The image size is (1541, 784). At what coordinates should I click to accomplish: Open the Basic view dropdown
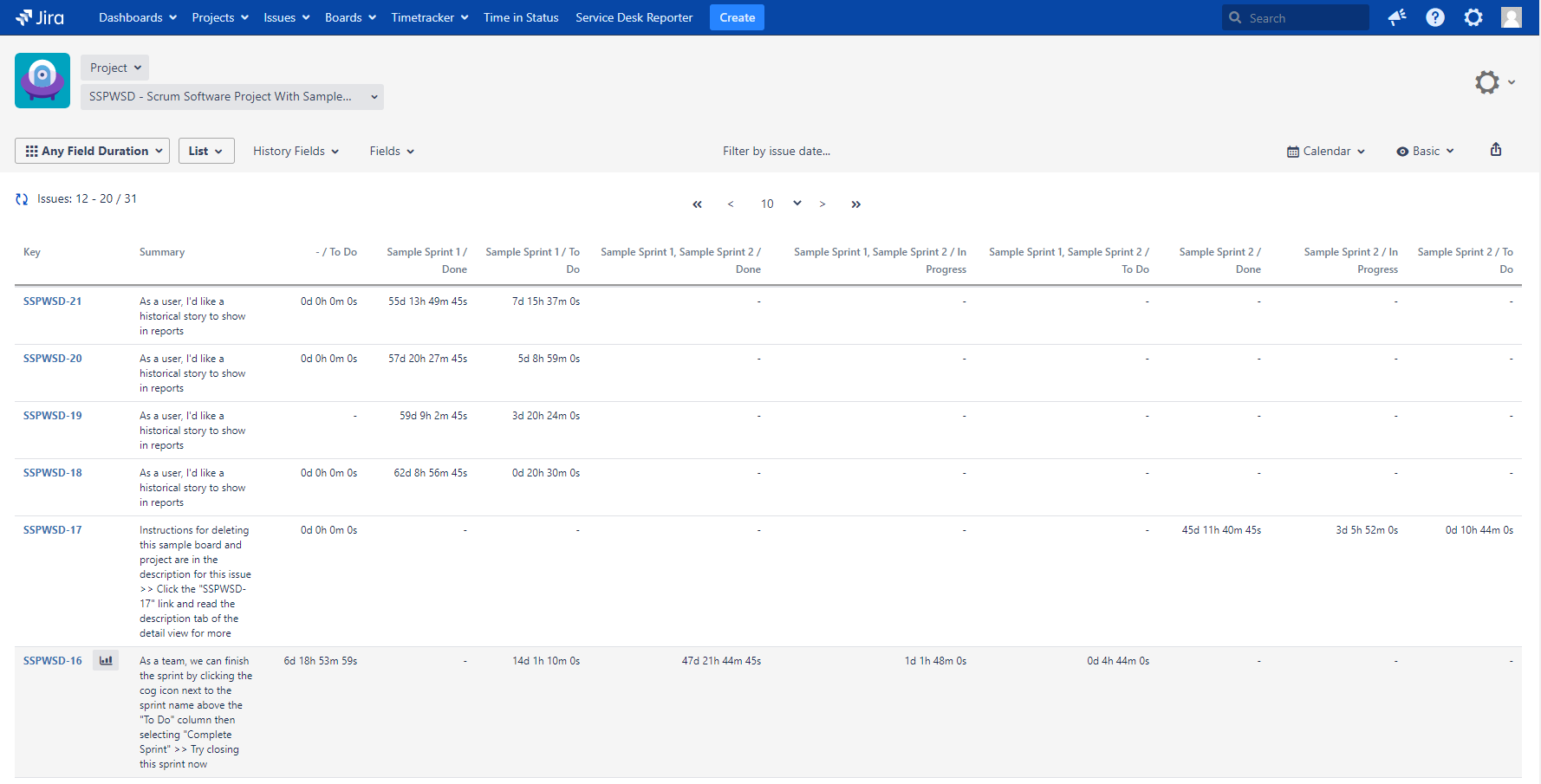(1425, 151)
